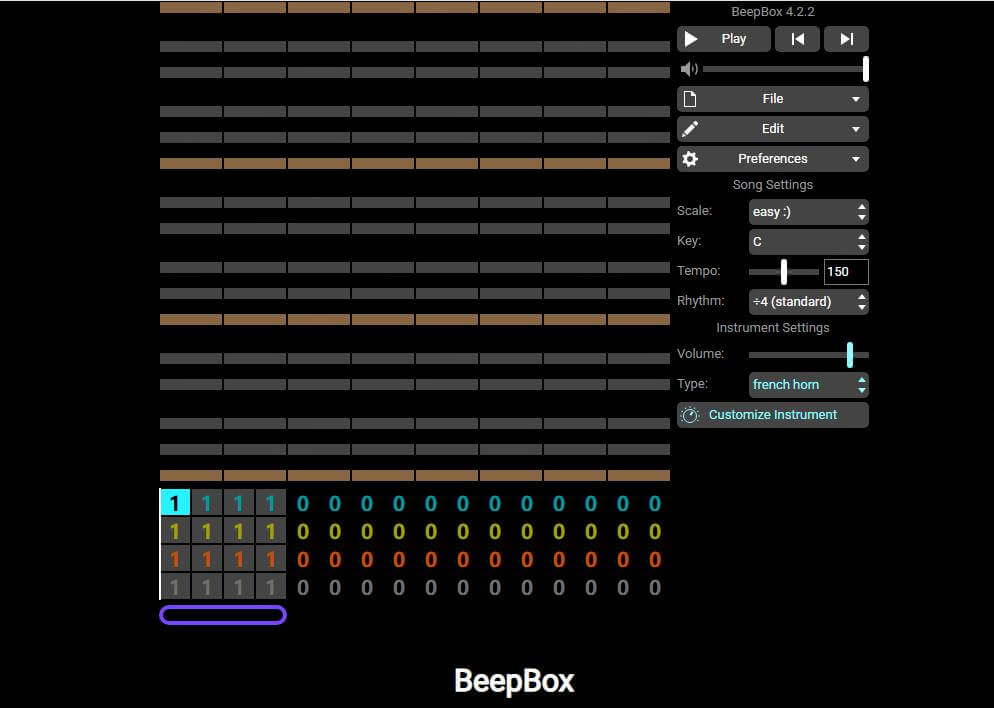Click the knob icon on Customize Instrument

689,414
